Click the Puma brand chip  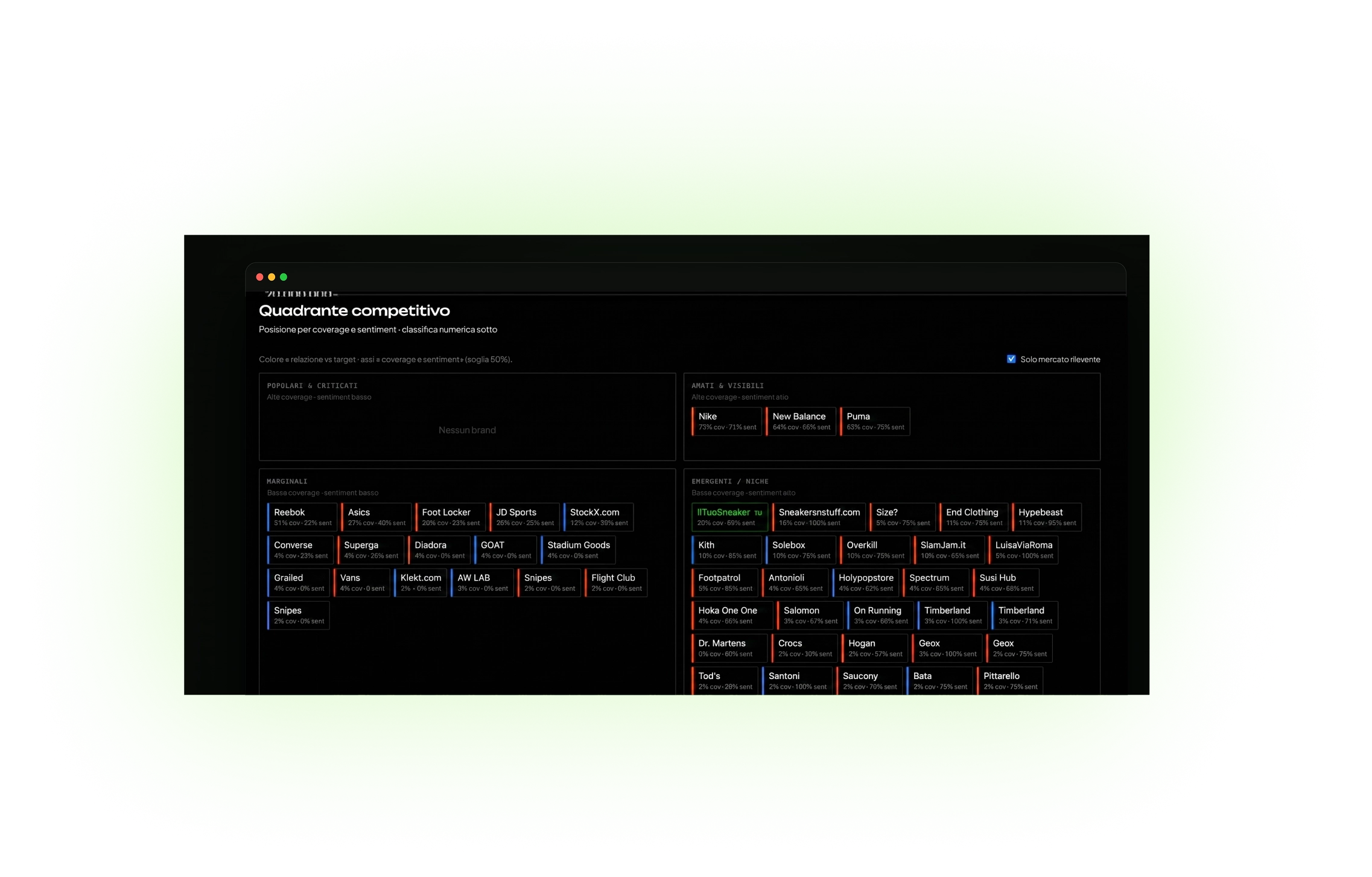tap(875, 421)
